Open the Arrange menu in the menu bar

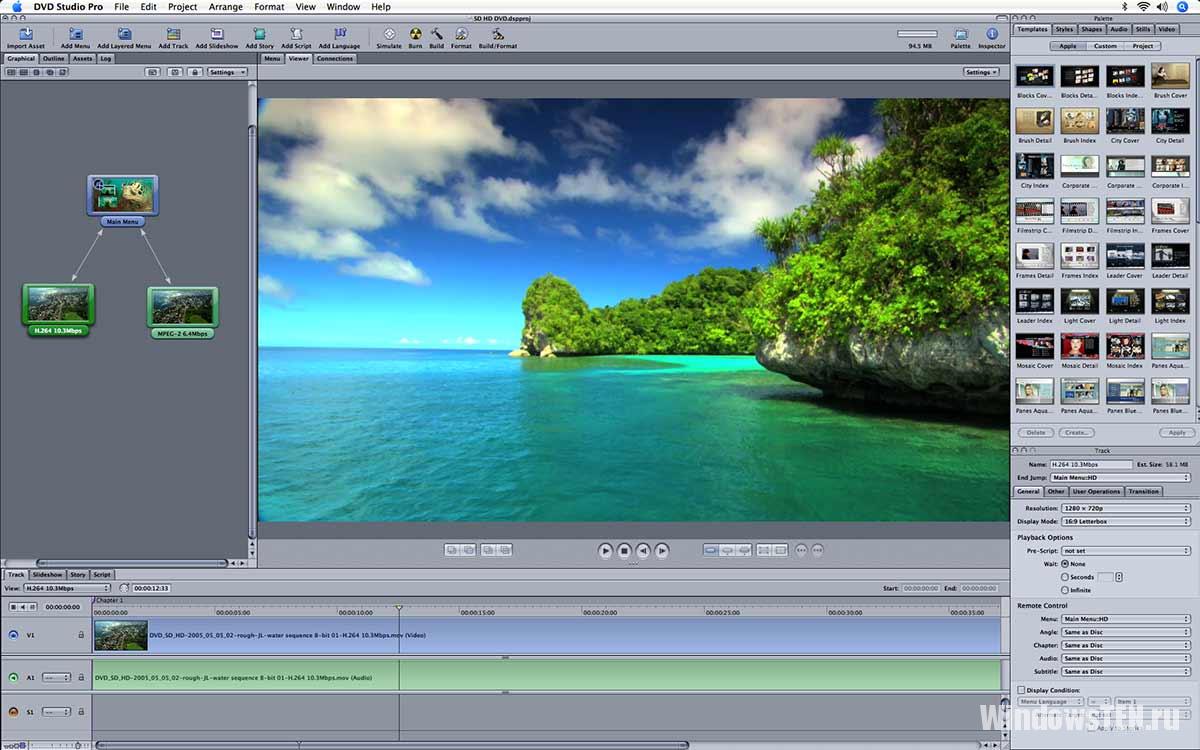[225, 7]
